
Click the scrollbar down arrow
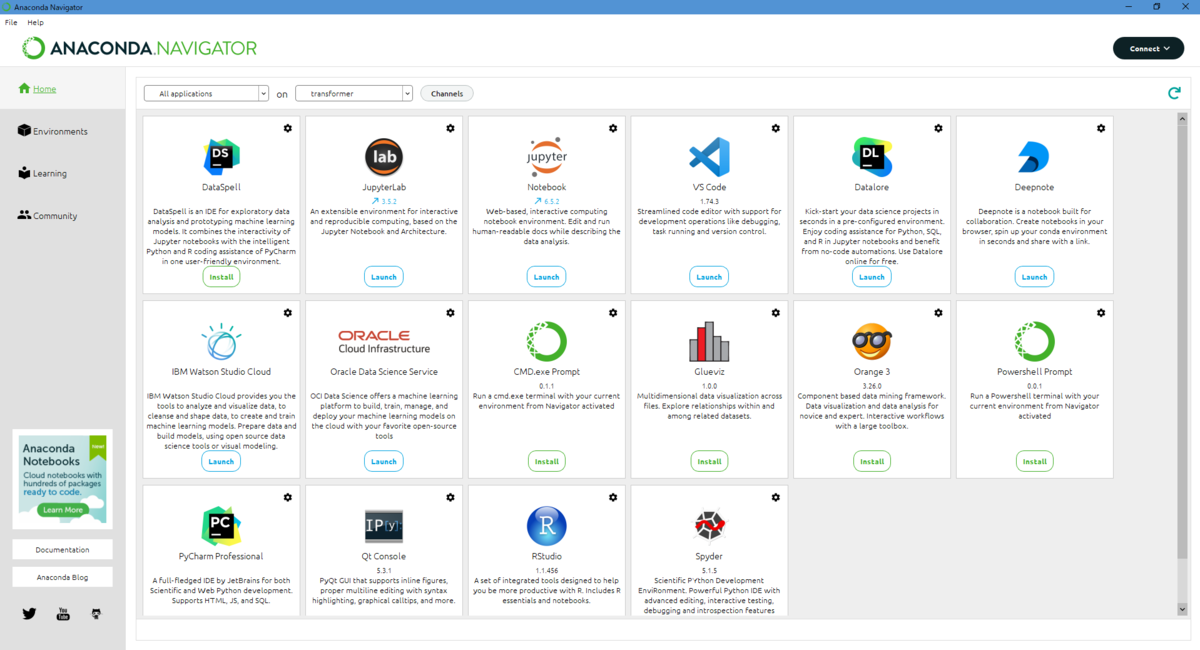click(x=1182, y=609)
